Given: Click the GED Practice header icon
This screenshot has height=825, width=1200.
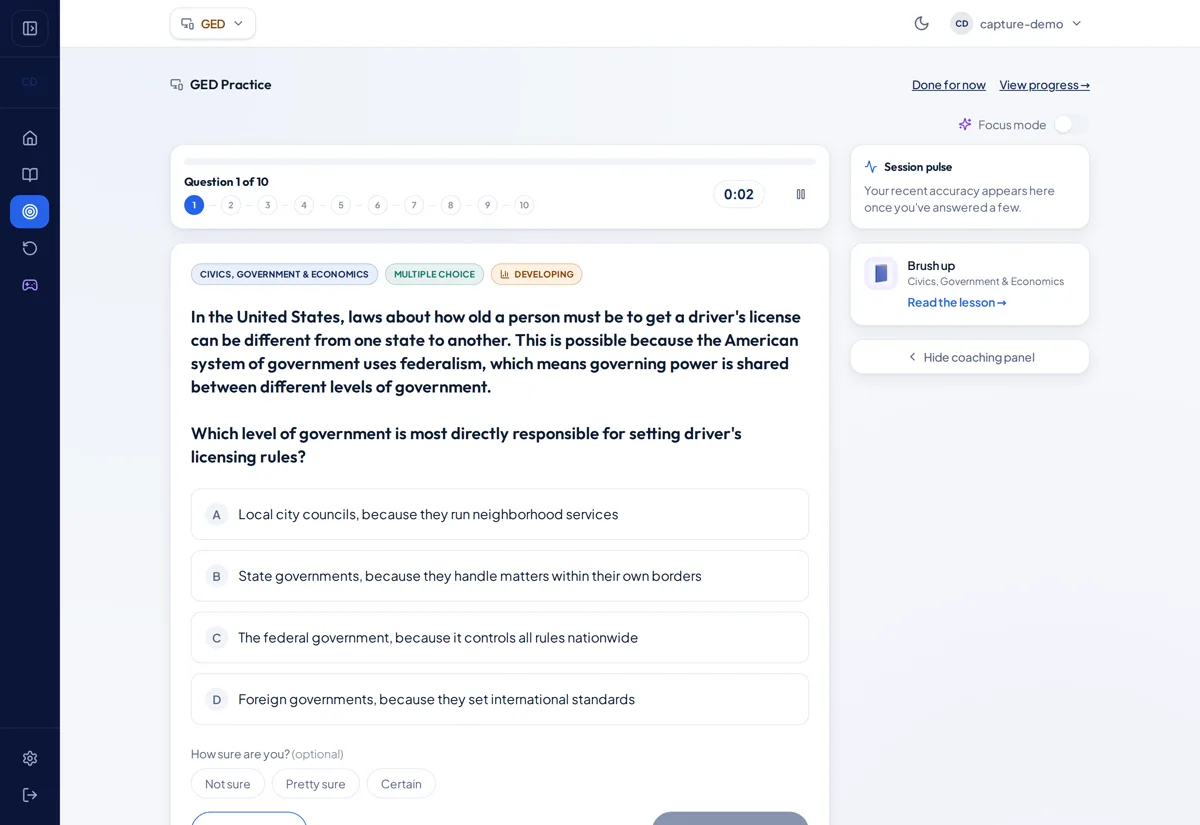Looking at the screenshot, I should [x=177, y=85].
